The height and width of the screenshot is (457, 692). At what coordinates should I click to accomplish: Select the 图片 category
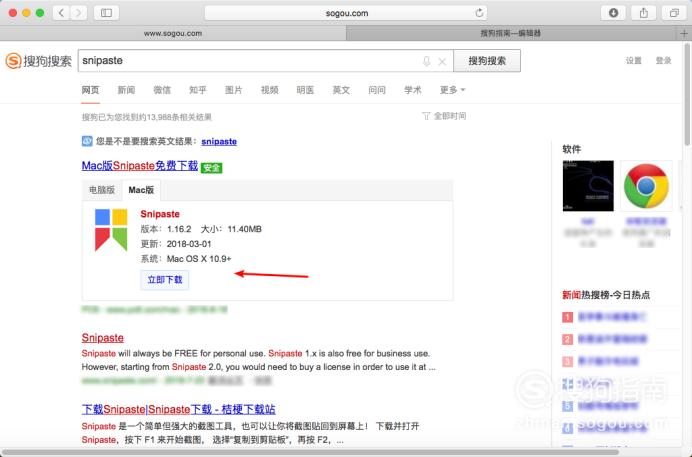[x=233, y=90]
